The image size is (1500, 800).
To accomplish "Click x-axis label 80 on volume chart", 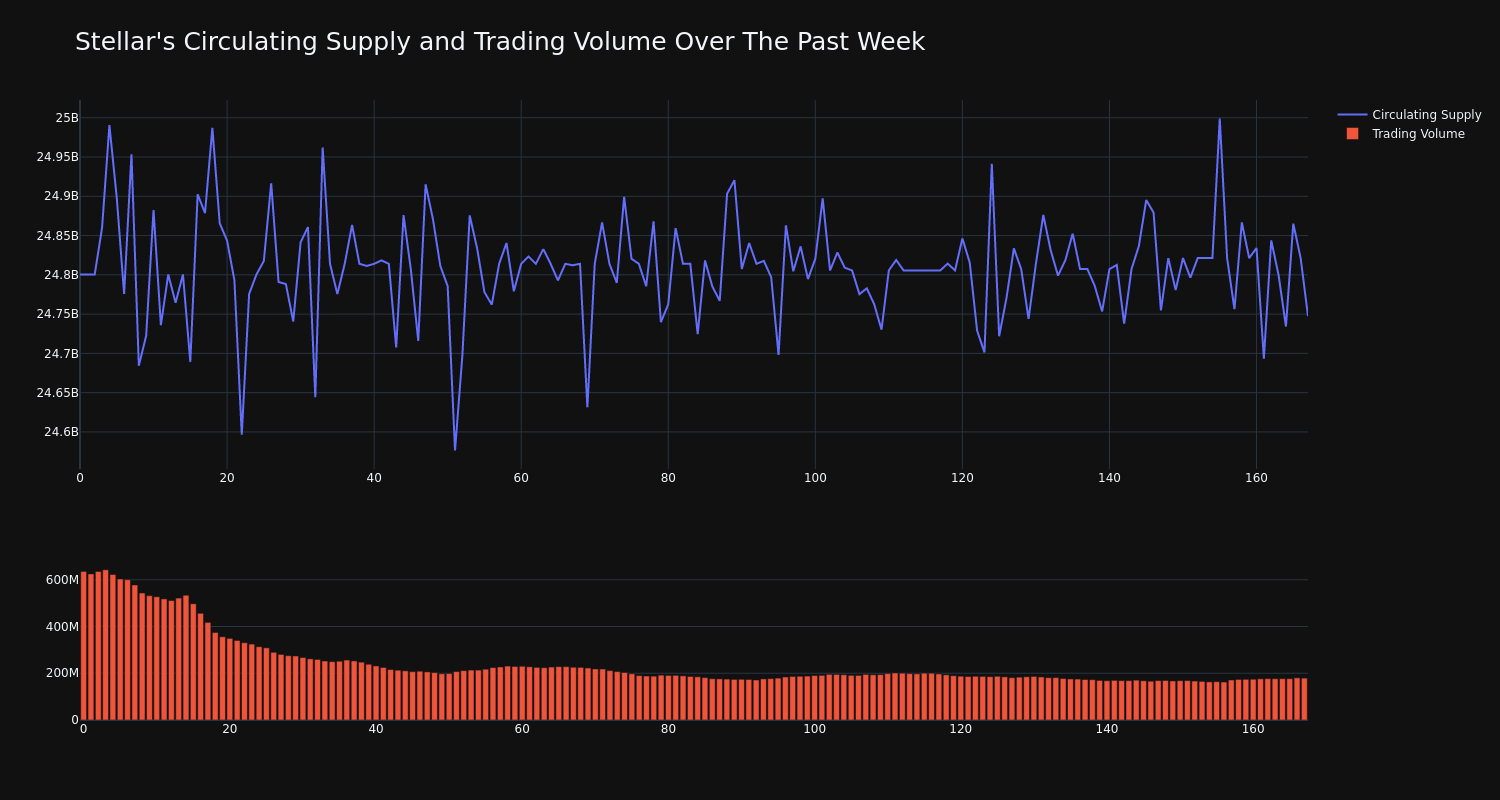I will pyautogui.click(x=668, y=729).
